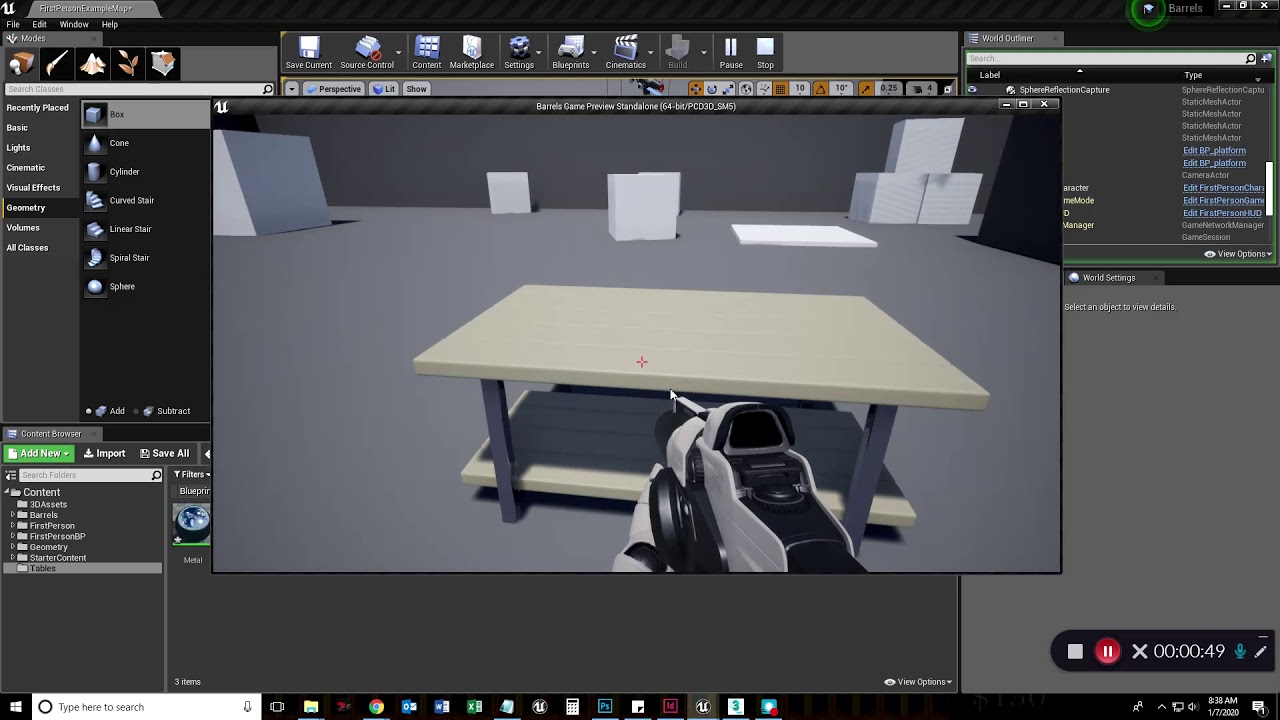Toggle surface snapping in viewport toolbar
Screen dimensions: 1280x720
coord(763,89)
